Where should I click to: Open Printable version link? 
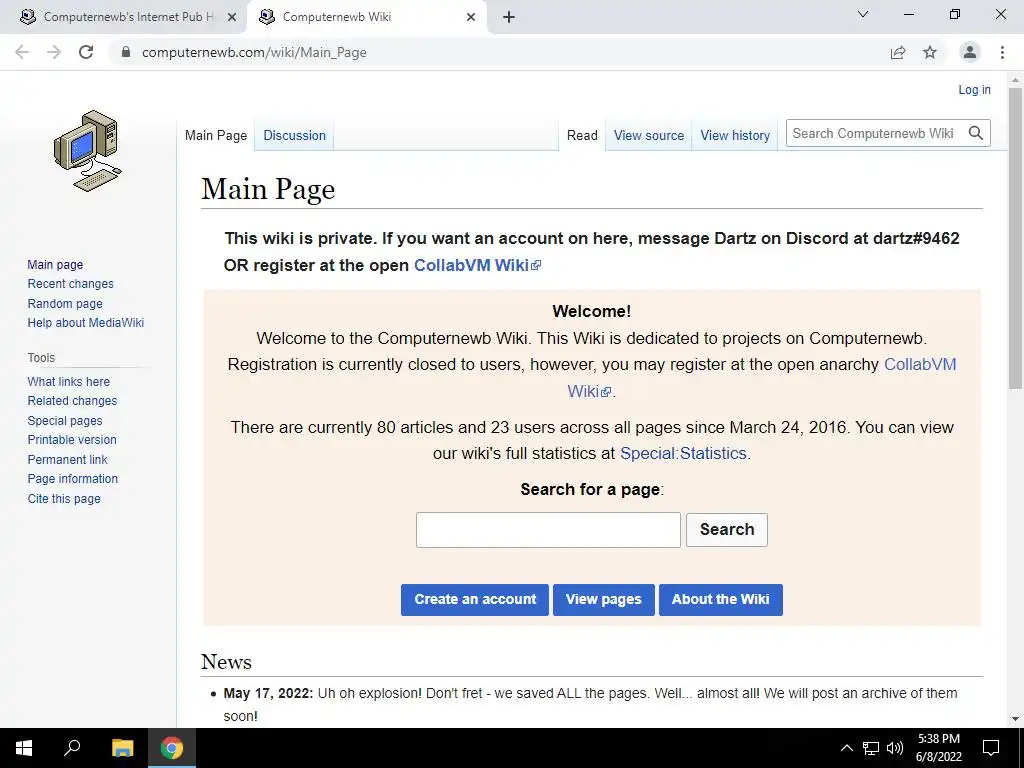pos(72,440)
